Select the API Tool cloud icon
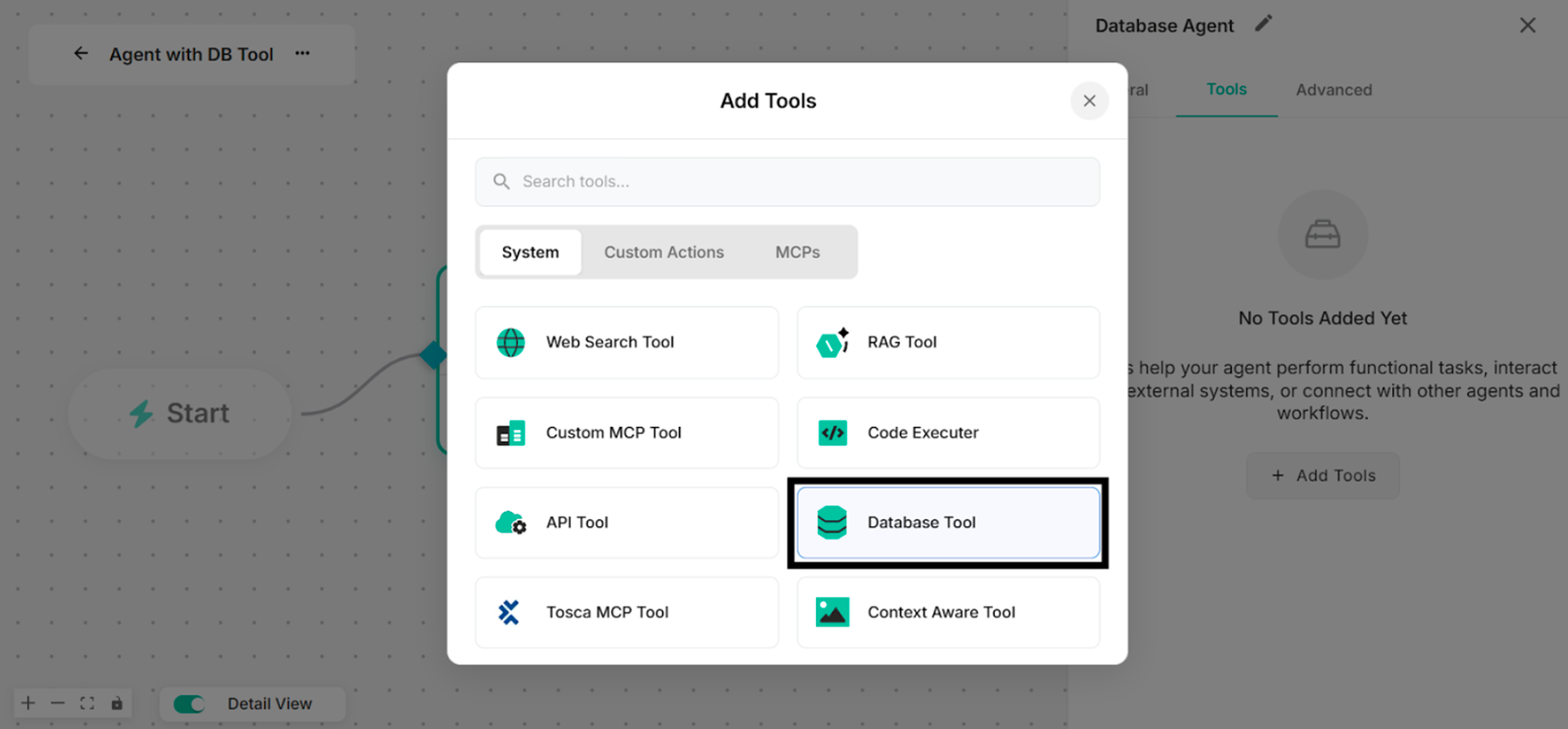 pyautogui.click(x=510, y=523)
